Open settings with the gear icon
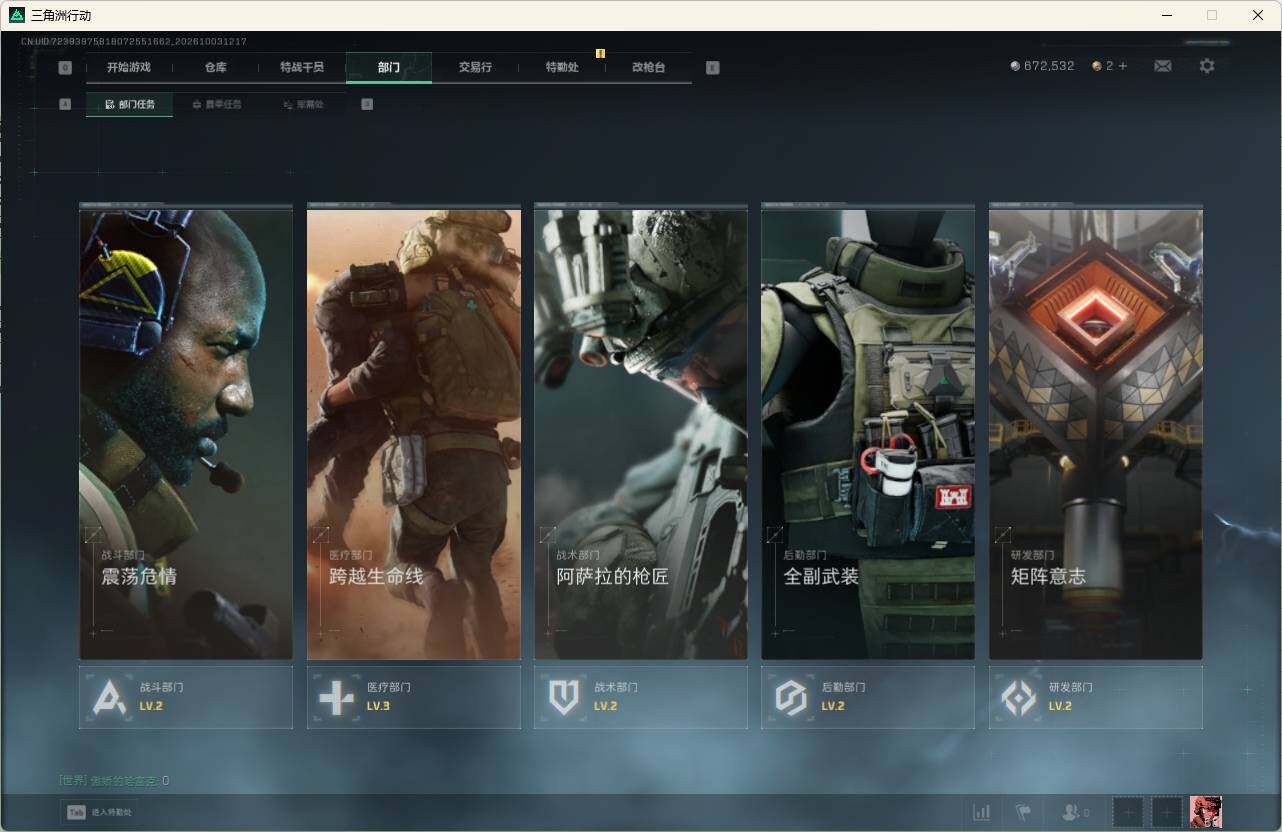The height and width of the screenshot is (832, 1282). pos(1207,66)
